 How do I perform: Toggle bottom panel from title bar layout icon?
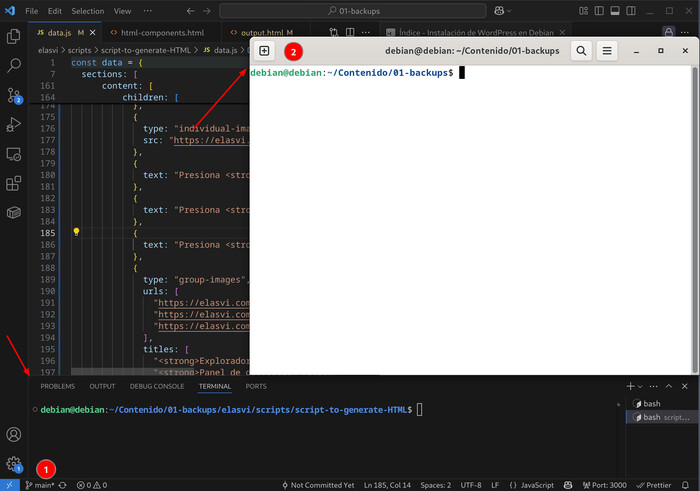pos(615,11)
